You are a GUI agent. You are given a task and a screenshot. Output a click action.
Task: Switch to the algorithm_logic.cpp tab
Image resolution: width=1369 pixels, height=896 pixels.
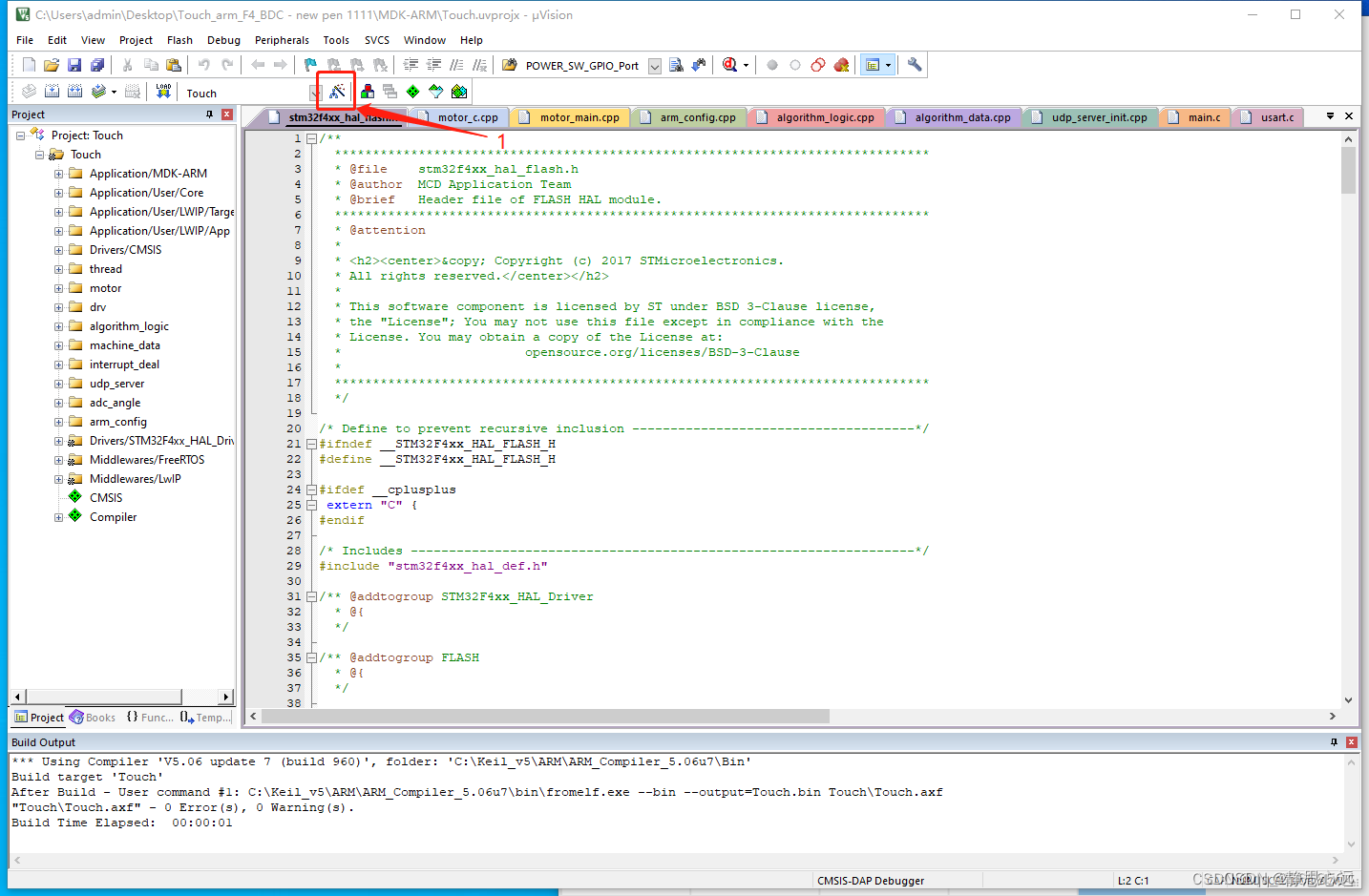point(816,117)
